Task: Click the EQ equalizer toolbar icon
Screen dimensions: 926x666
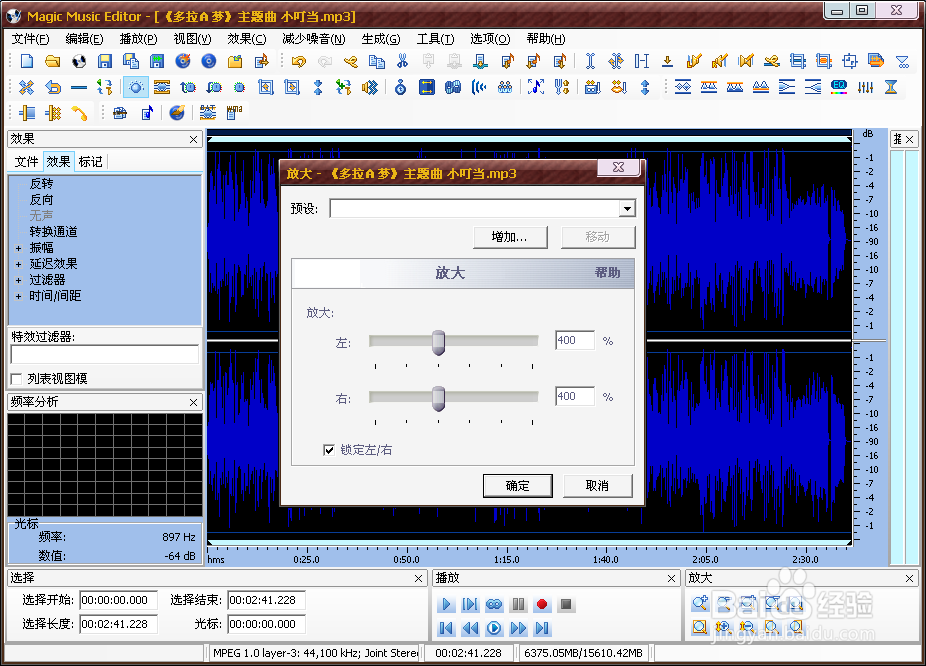Action: pos(839,87)
